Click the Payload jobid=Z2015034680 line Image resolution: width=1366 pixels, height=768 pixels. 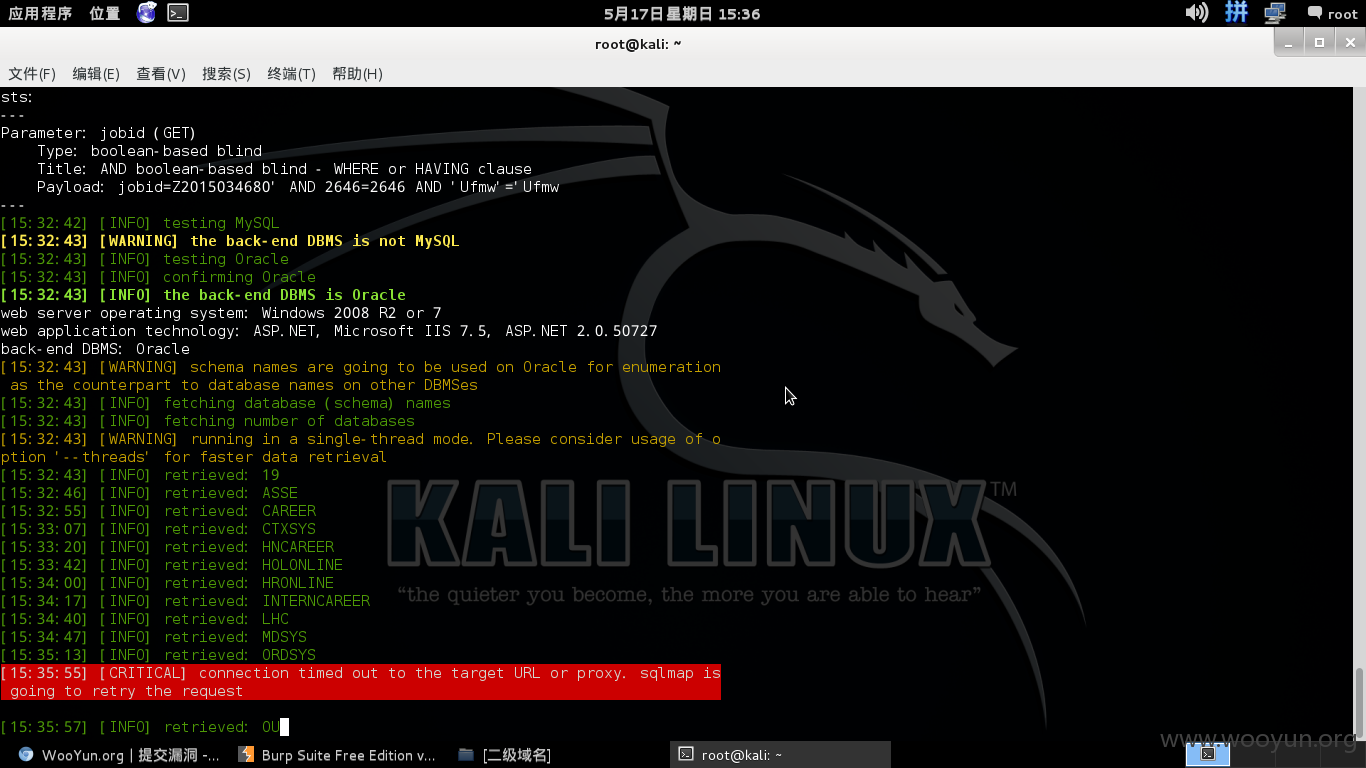tap(298, 187)
